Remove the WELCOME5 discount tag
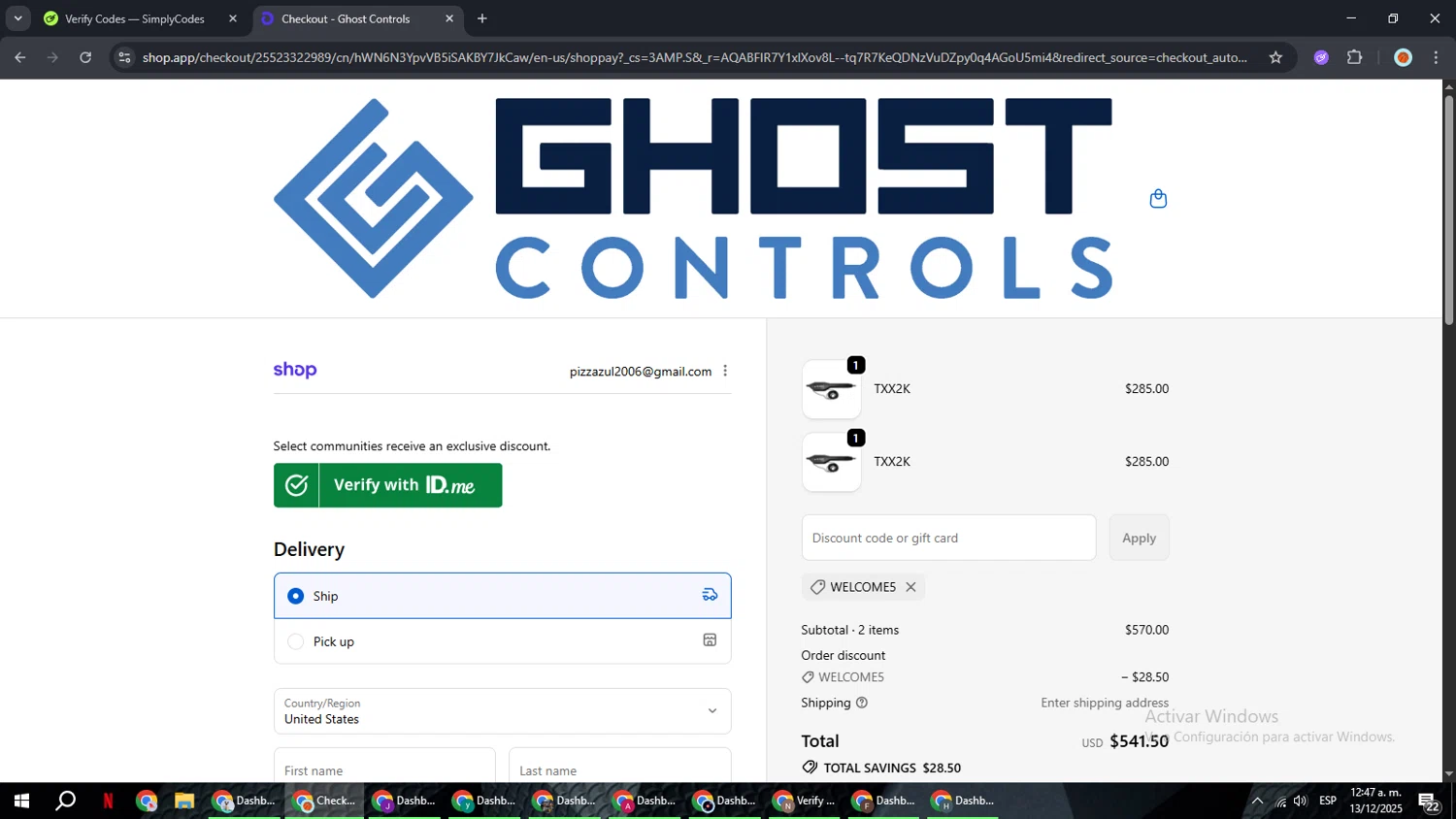1456x819 pixels. 910,587
